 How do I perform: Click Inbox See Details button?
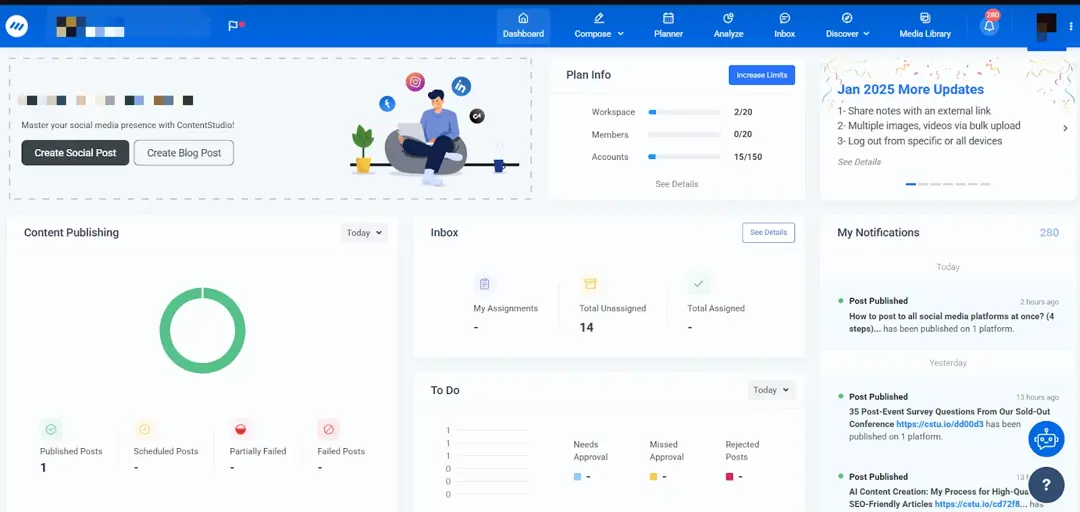(x=768, y=233)
